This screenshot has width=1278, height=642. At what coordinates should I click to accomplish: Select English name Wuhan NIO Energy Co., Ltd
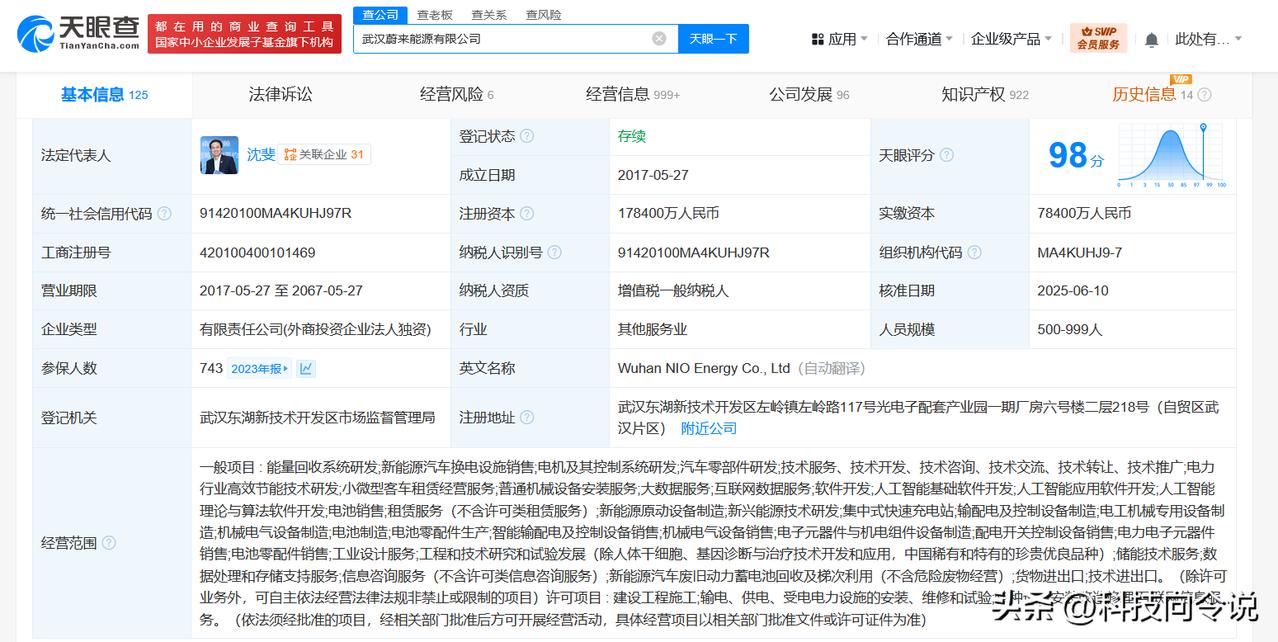tap(704, 368)
